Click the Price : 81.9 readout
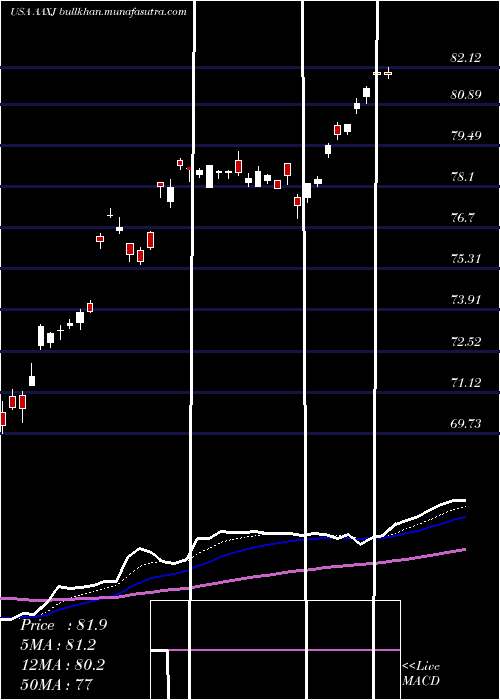Image resolution: width=500 pixels, height=700 pixels. [x=63, y=625]
